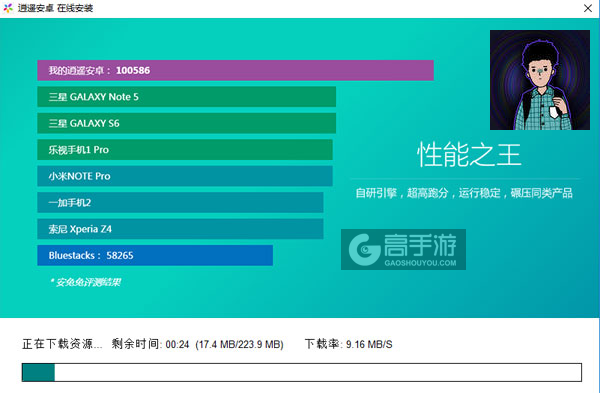This screenshot has width=600, height=393.
Task: Click the 一加手机2 bar
Action: tap(180, 202)
